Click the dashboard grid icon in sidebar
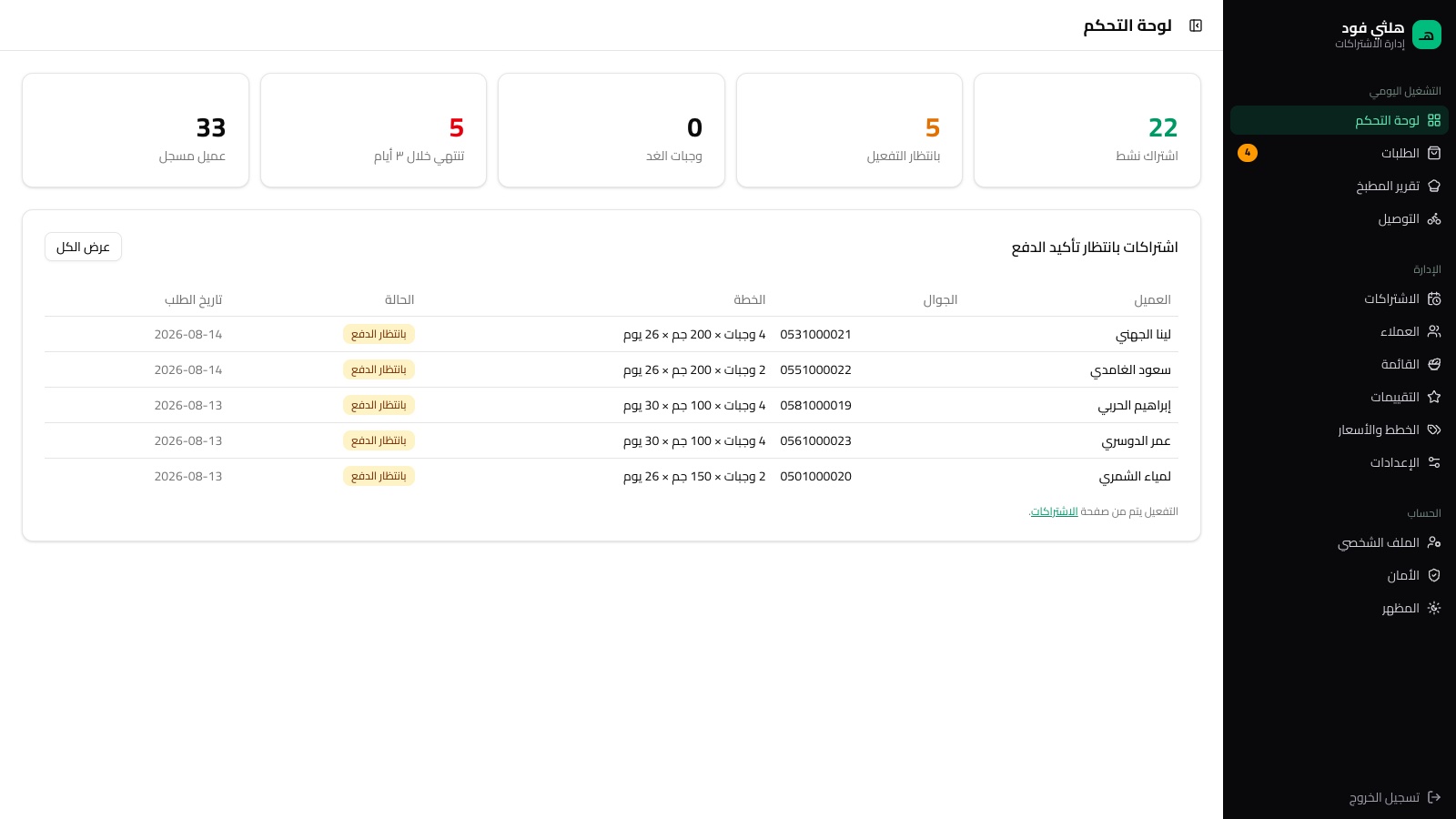The height and width of the screenshot is (819, 1456). point(1434,120)
